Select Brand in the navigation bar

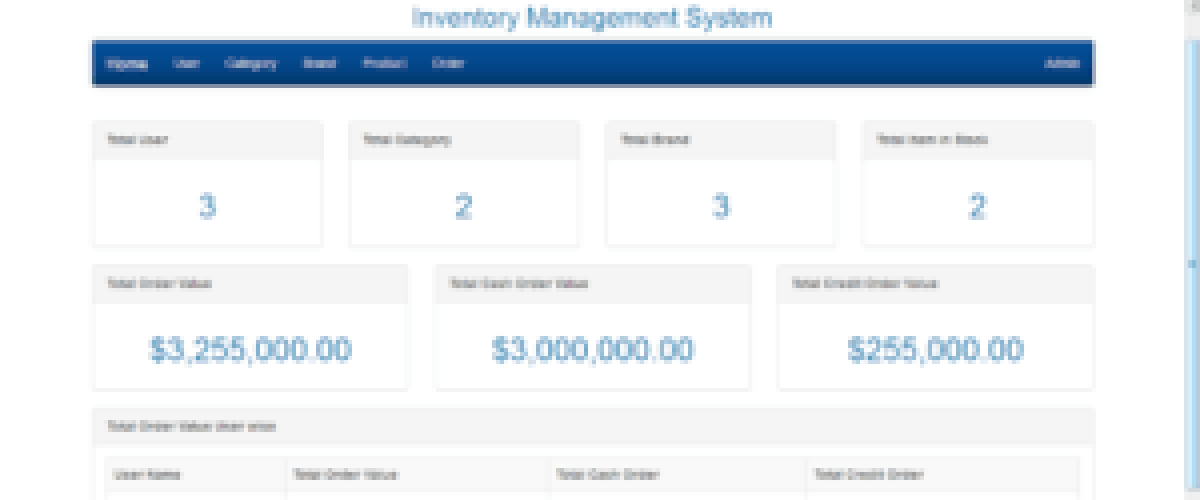coord(319,63)
